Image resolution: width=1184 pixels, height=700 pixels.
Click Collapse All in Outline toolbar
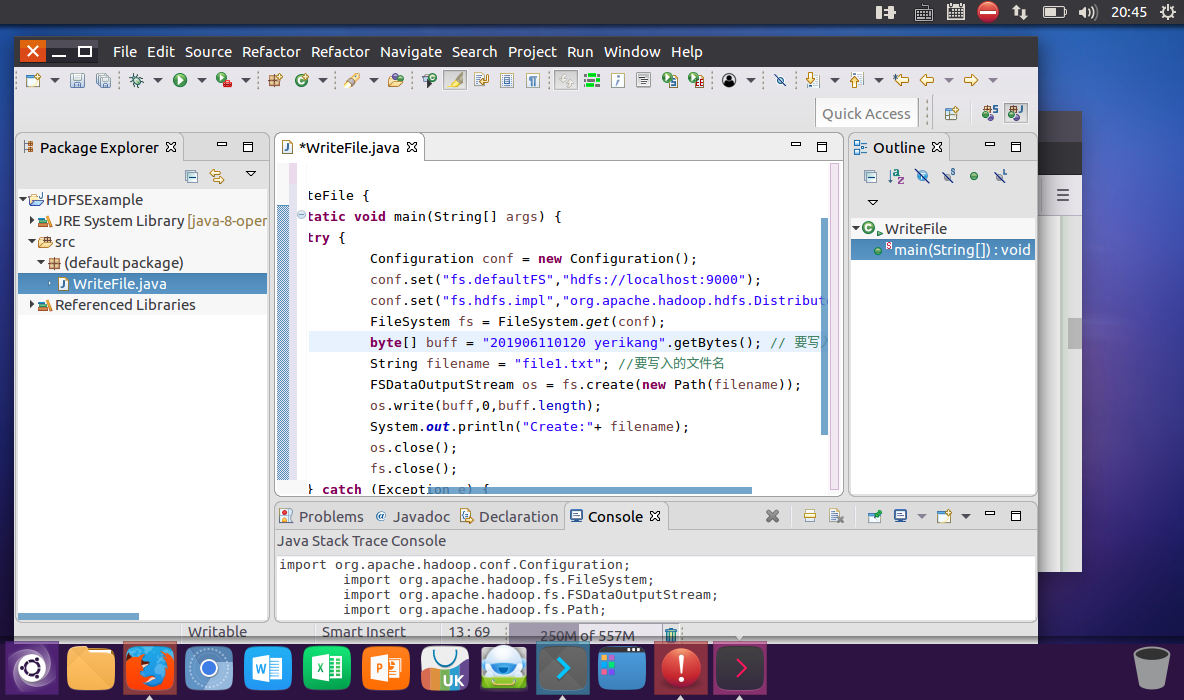click(x=870, y=177)
